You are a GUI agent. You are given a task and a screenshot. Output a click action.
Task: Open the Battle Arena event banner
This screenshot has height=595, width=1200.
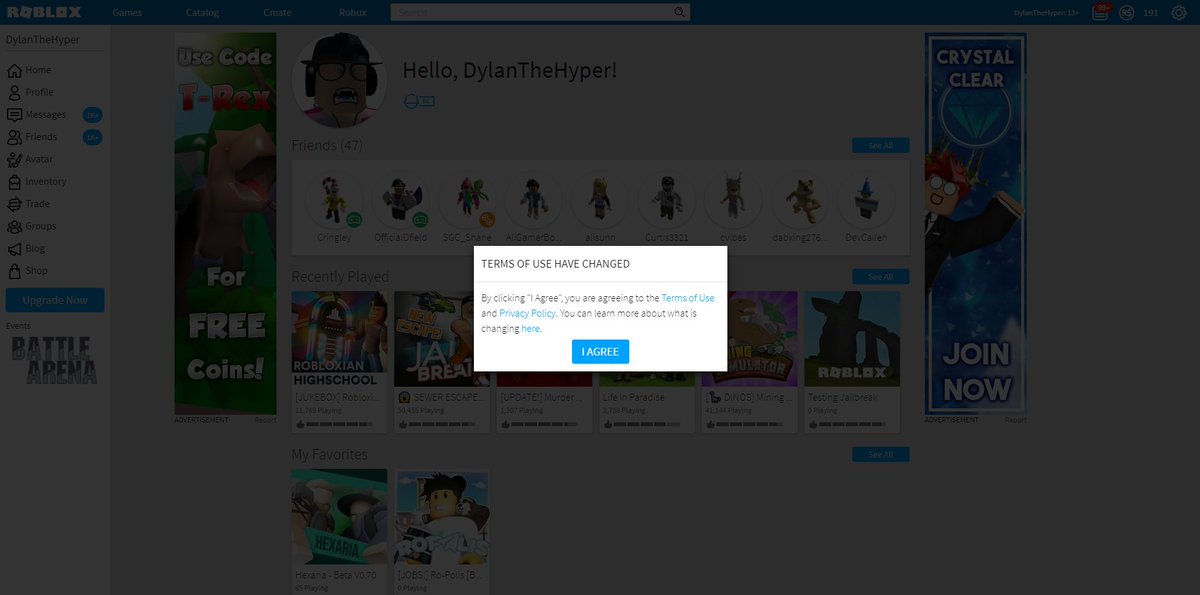click(x=55, y=361)
